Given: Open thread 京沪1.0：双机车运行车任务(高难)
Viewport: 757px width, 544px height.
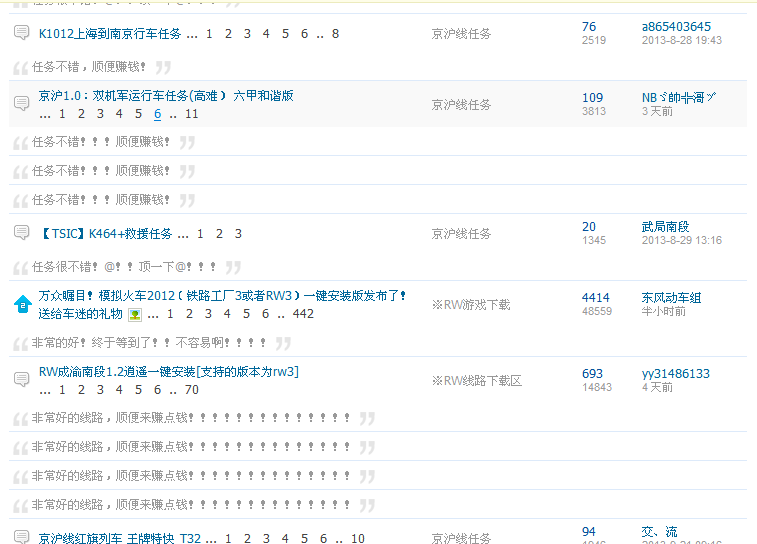Looking at the screenshot, I should point(166,96).
